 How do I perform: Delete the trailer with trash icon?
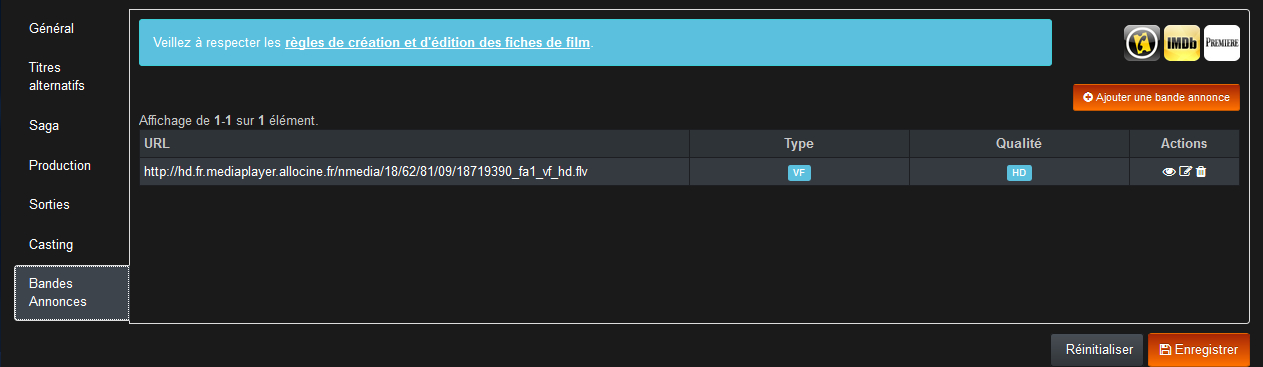click(x=1201, y=172)
